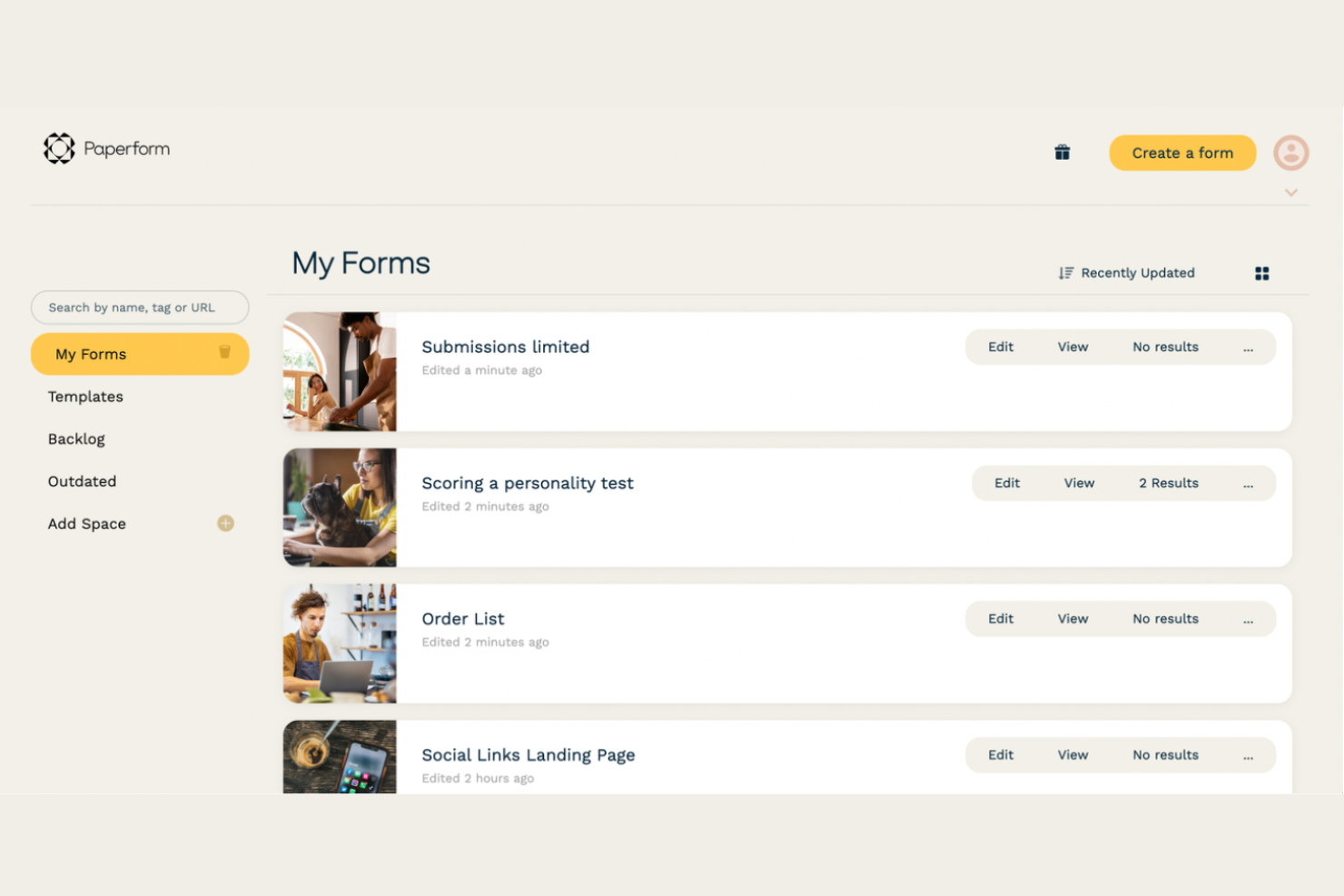Open the user account avatar icon
Image resolution: width=1344 pixels, height=896 pixels.
pyautogui.click(x=1290, y=153)
